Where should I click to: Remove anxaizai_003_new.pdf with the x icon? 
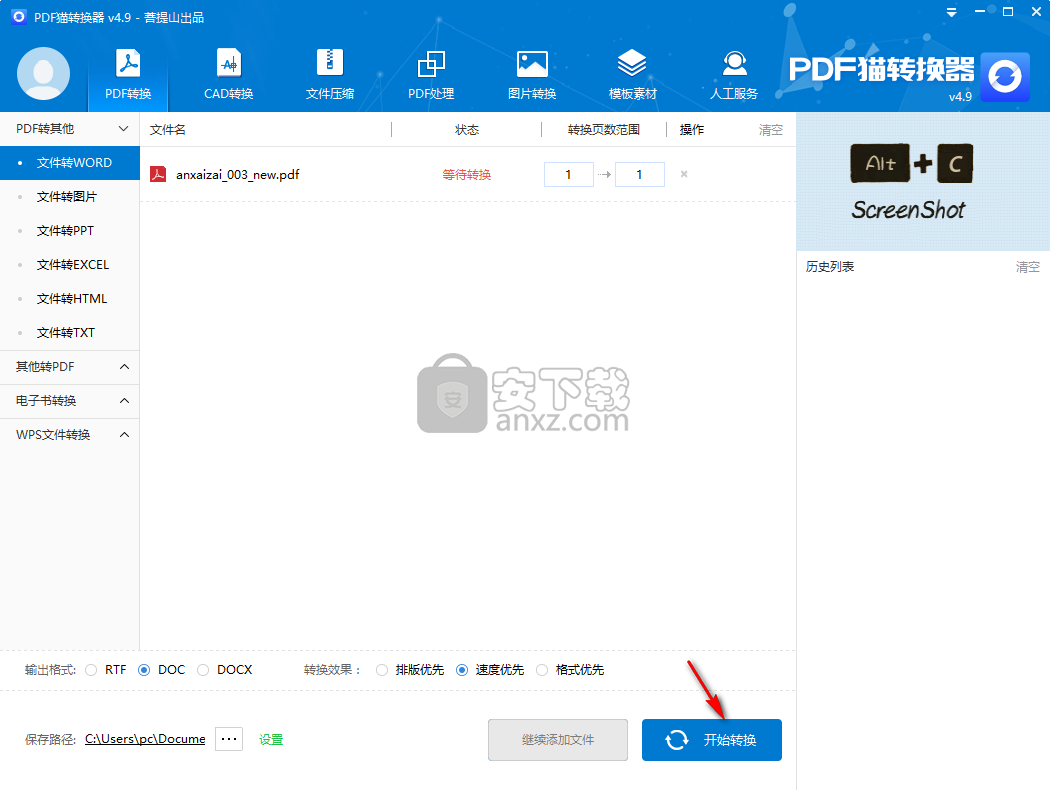tap(684, 174)
